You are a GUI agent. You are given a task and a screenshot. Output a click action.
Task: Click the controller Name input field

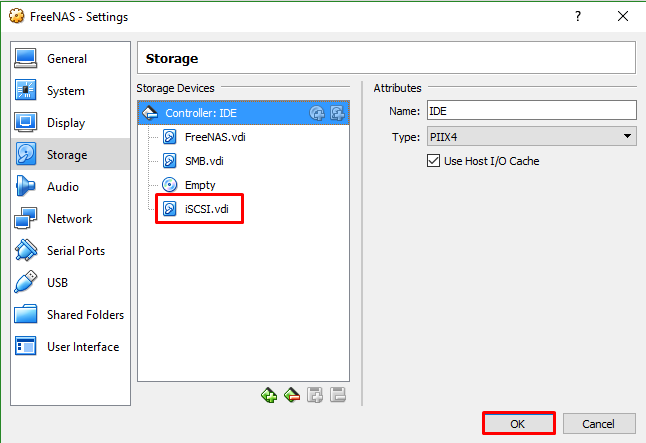pyautogui.click(x=531, y=110)
